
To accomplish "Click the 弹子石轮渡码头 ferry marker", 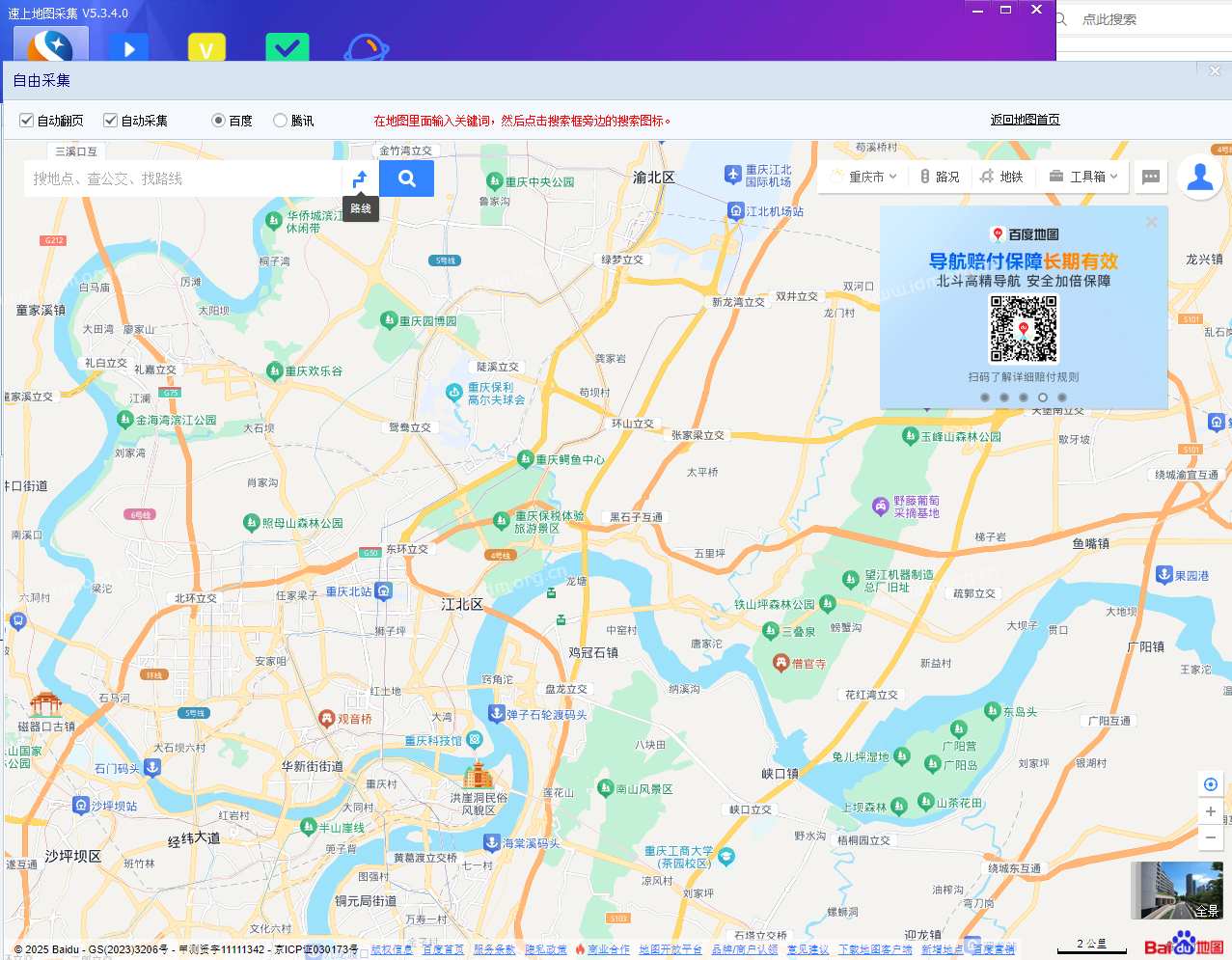I will point(496,714).
